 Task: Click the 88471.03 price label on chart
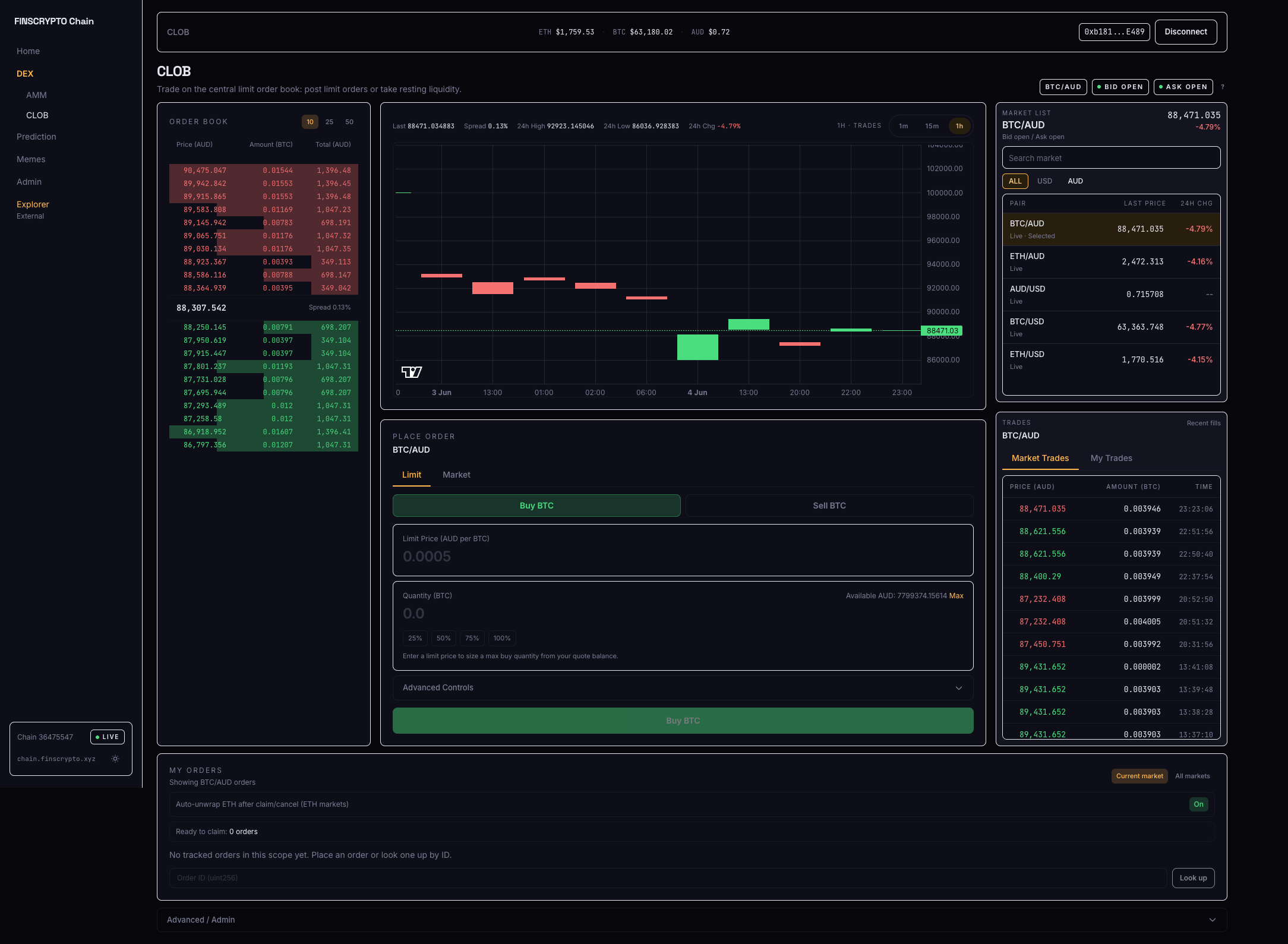(x=942, y=331)
